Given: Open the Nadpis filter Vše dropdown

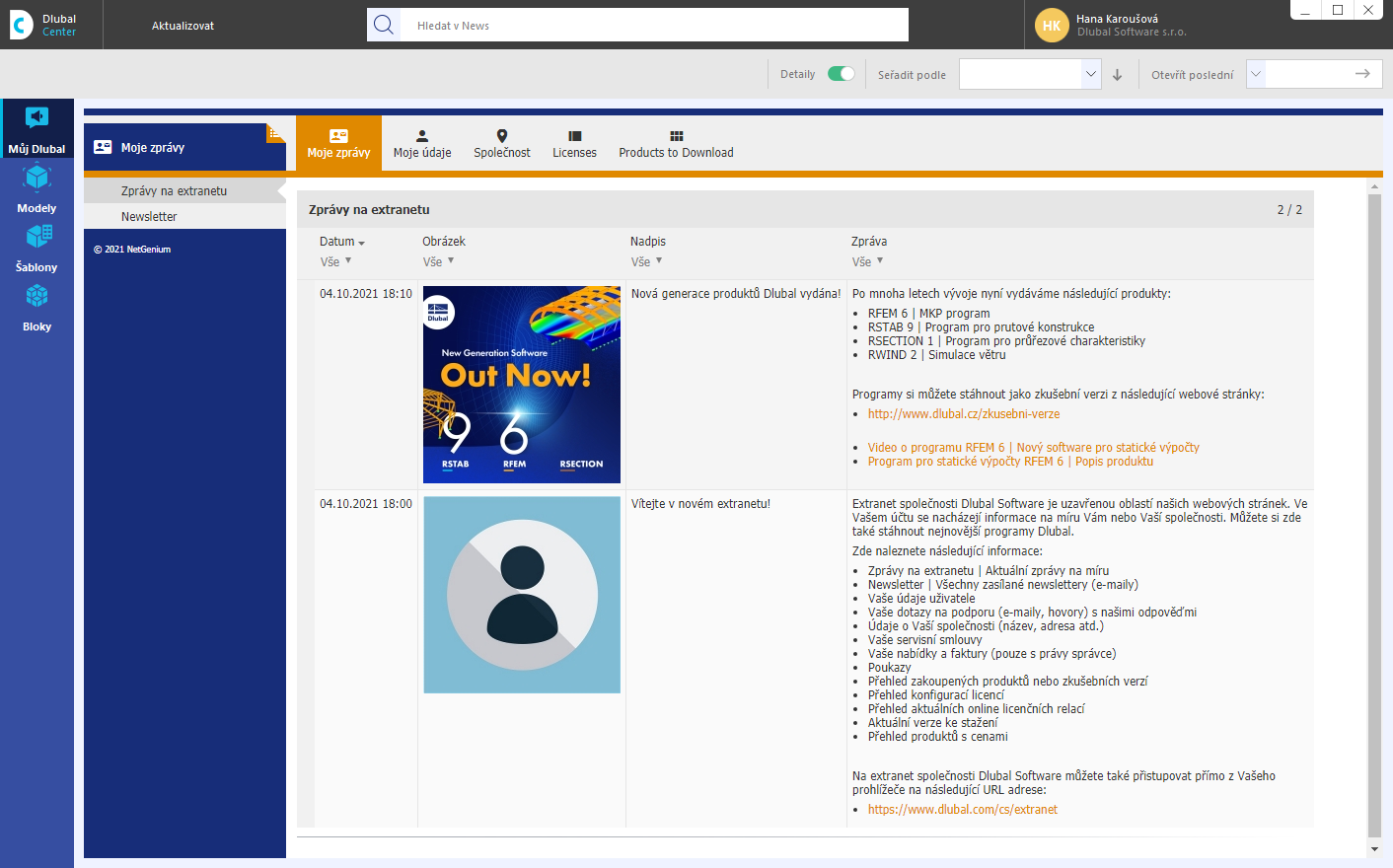Looking at the screenshot, I should tap(646, 261).
